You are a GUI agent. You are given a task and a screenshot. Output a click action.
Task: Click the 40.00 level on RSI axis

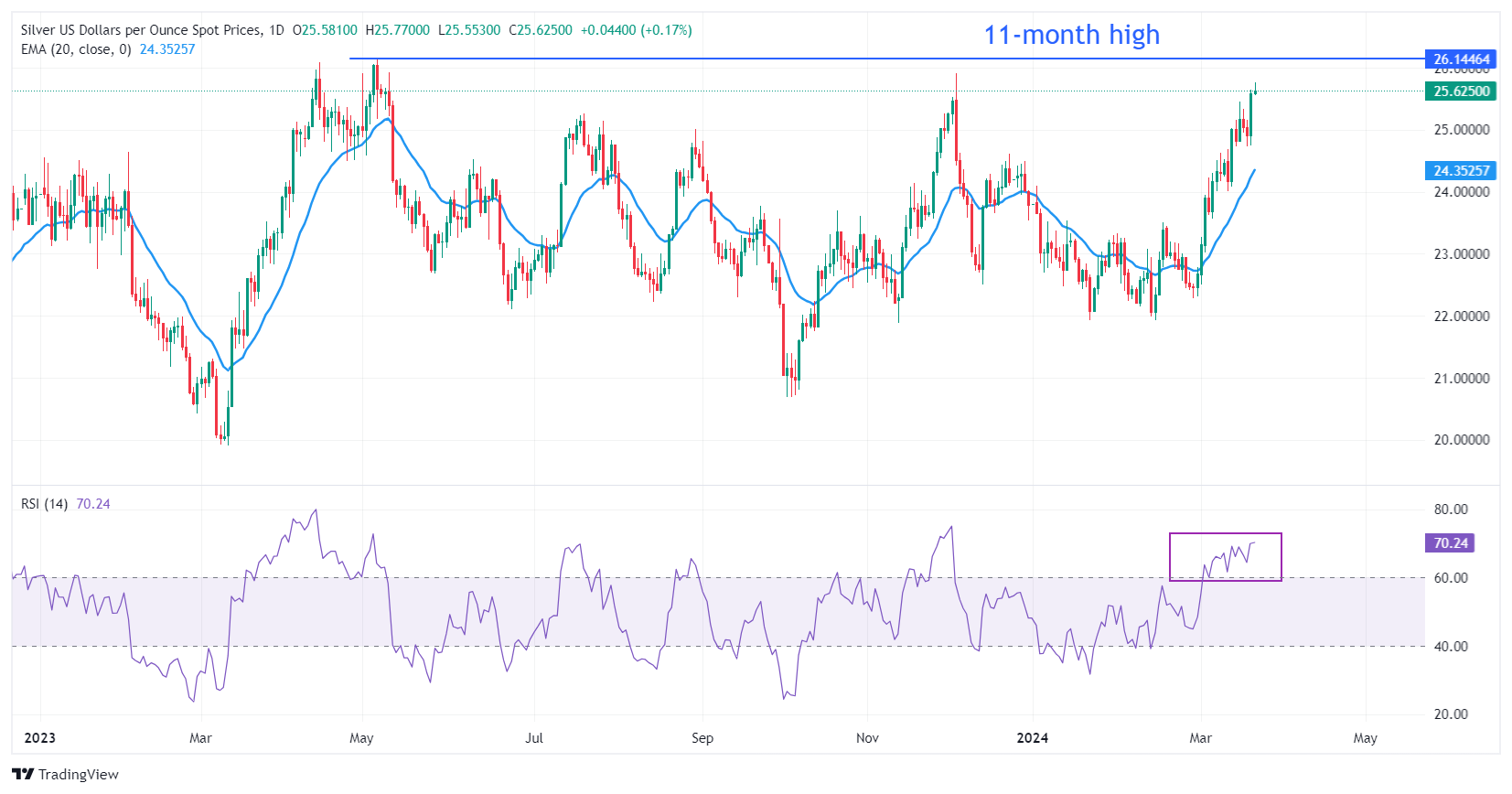1450,647
